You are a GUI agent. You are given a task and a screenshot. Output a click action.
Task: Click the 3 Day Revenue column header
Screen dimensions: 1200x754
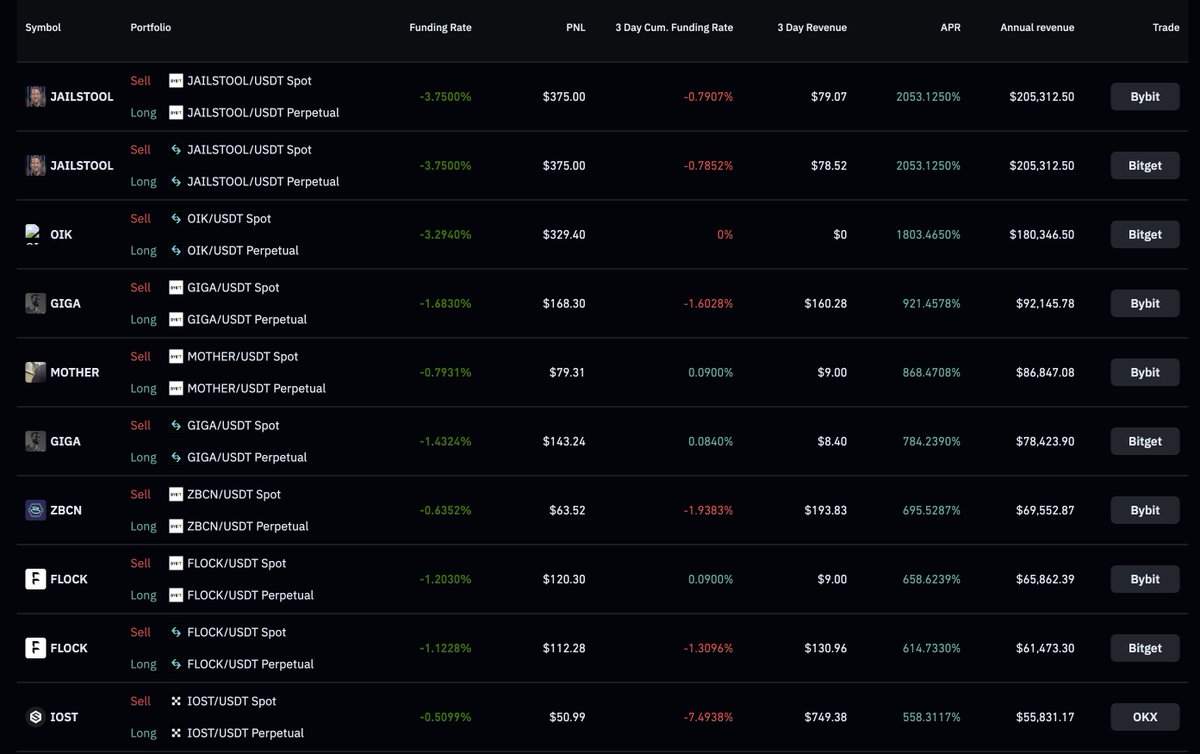[812, 28]
